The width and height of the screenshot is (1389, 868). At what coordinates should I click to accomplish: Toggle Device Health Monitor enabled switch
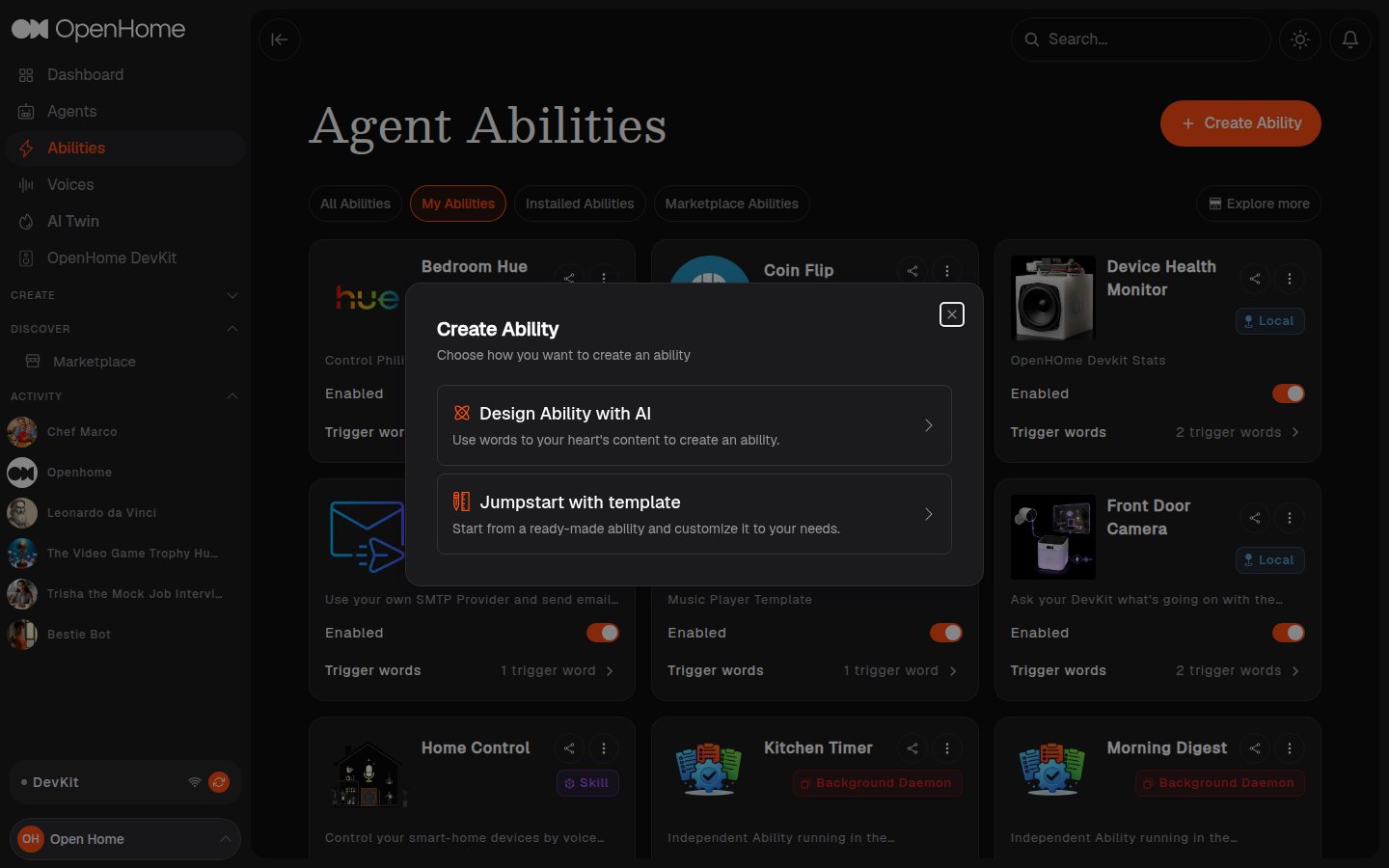pos(1289,393)
